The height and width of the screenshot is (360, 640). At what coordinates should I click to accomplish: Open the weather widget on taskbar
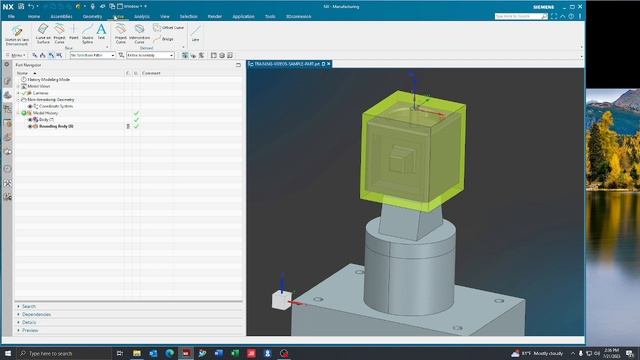[x=538, y=353]
